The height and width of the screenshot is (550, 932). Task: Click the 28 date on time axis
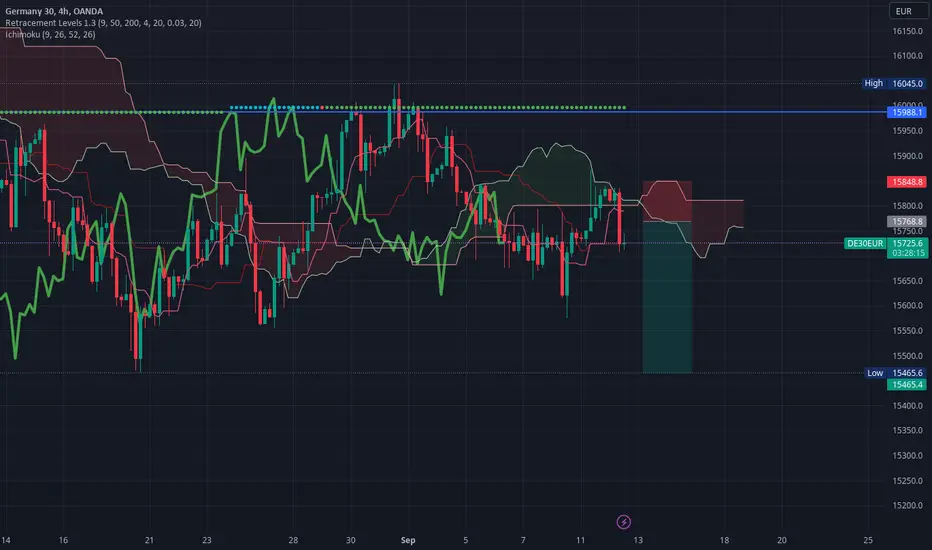[293, 540]
